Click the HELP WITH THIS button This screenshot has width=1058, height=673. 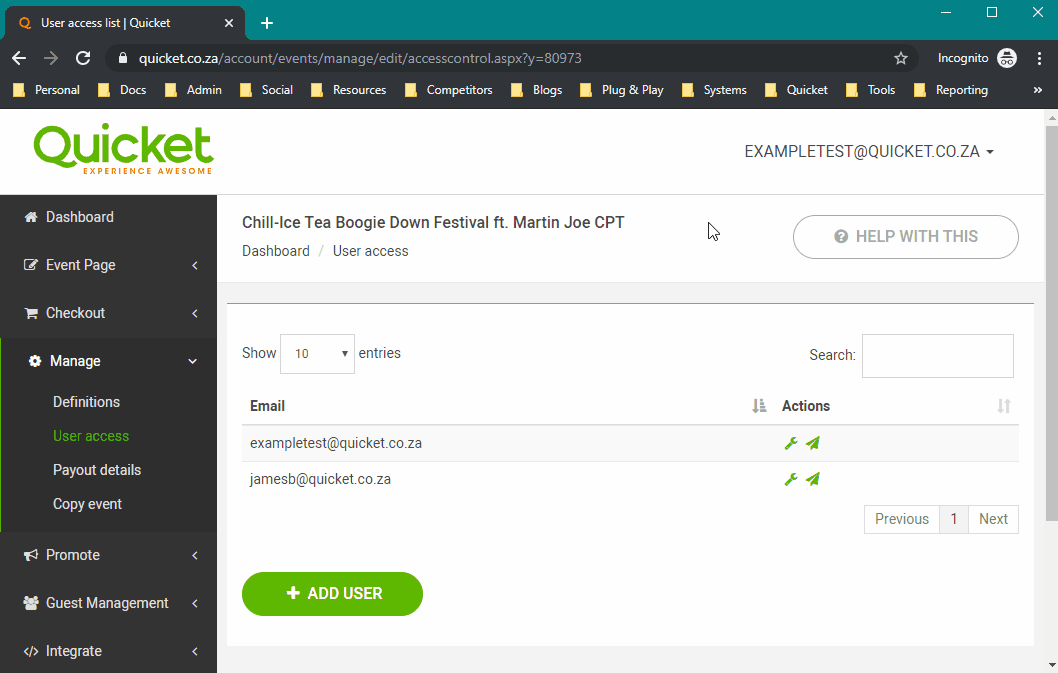click(x=906, y=237)
